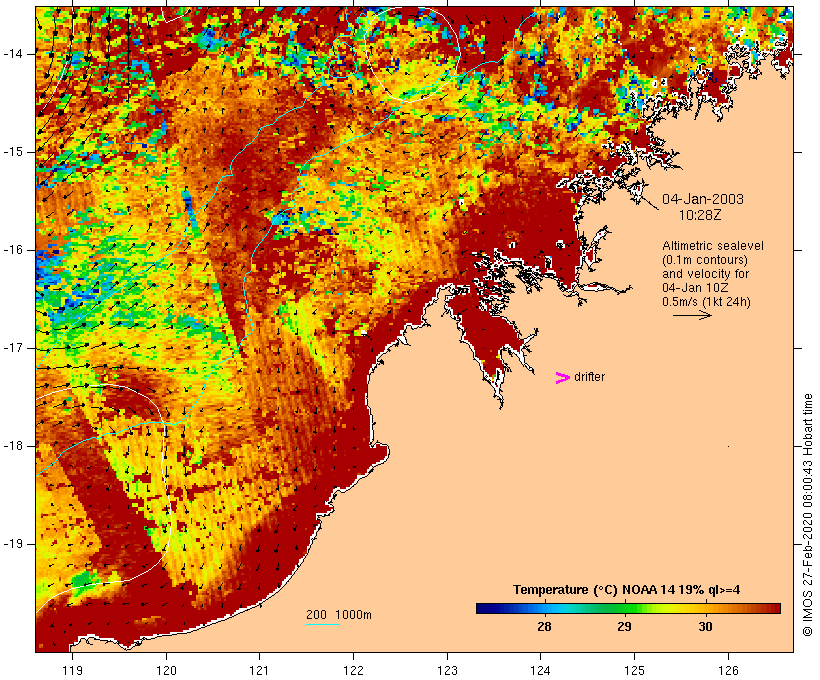Click the date text 04-Jan-2003
820x680 pixels.
tap(703, 199)
